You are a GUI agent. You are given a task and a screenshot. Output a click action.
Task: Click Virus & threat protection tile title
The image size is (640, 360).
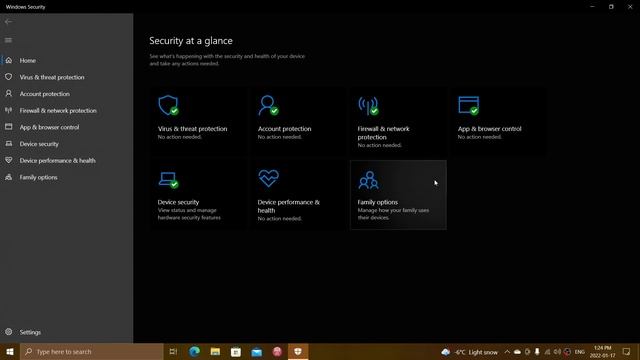(192, 129)
